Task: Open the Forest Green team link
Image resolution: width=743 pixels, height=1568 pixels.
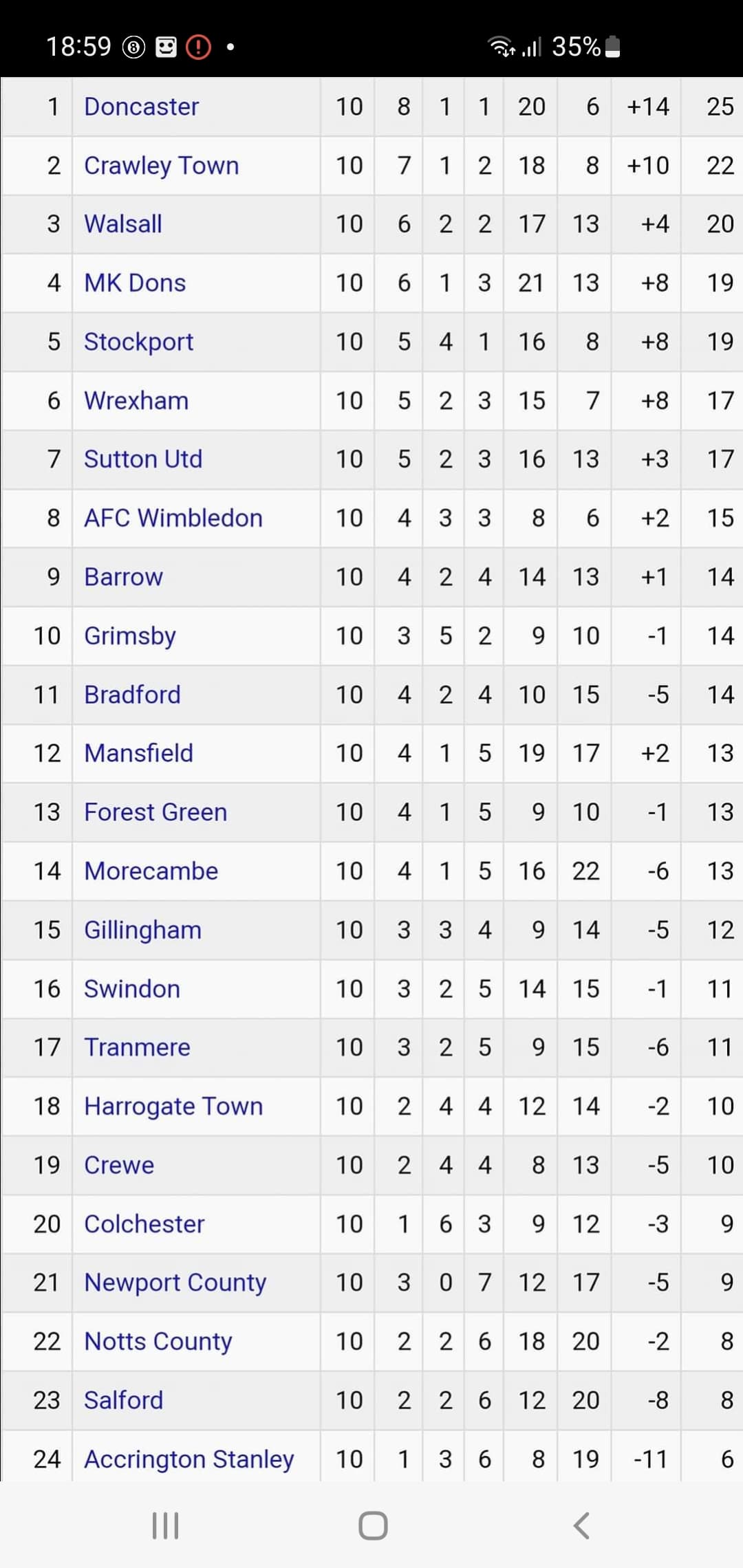Action: point(155,812)
